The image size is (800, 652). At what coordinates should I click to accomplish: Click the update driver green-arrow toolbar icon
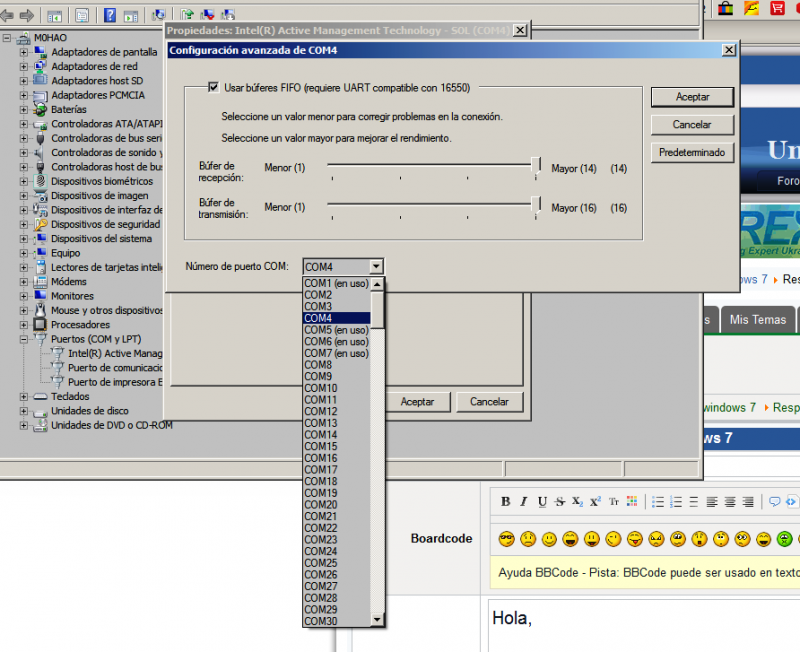(x=187, y=15)
